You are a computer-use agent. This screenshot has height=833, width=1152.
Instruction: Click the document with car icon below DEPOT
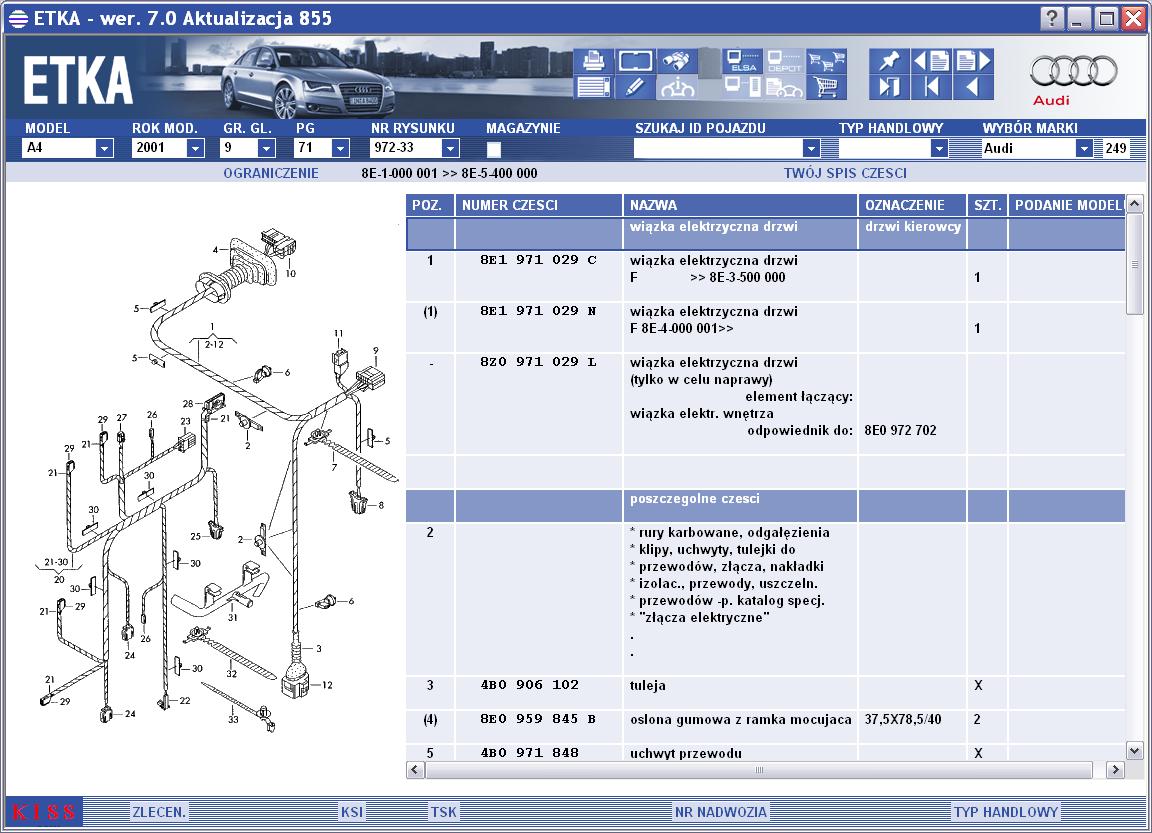tap(784, 87)
